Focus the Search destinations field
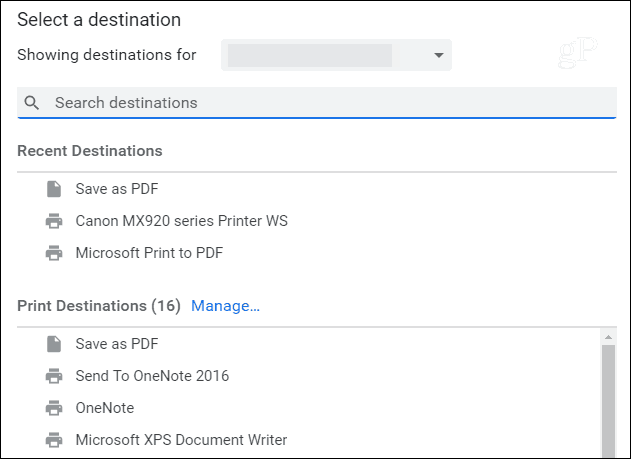 click(x=317, y=103)
